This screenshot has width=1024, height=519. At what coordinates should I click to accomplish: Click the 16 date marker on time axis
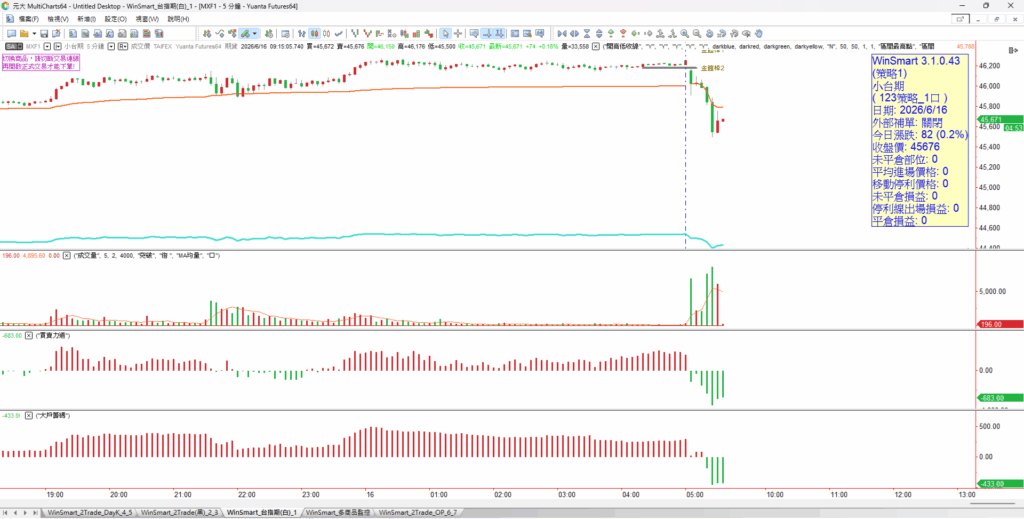point(370,494)
